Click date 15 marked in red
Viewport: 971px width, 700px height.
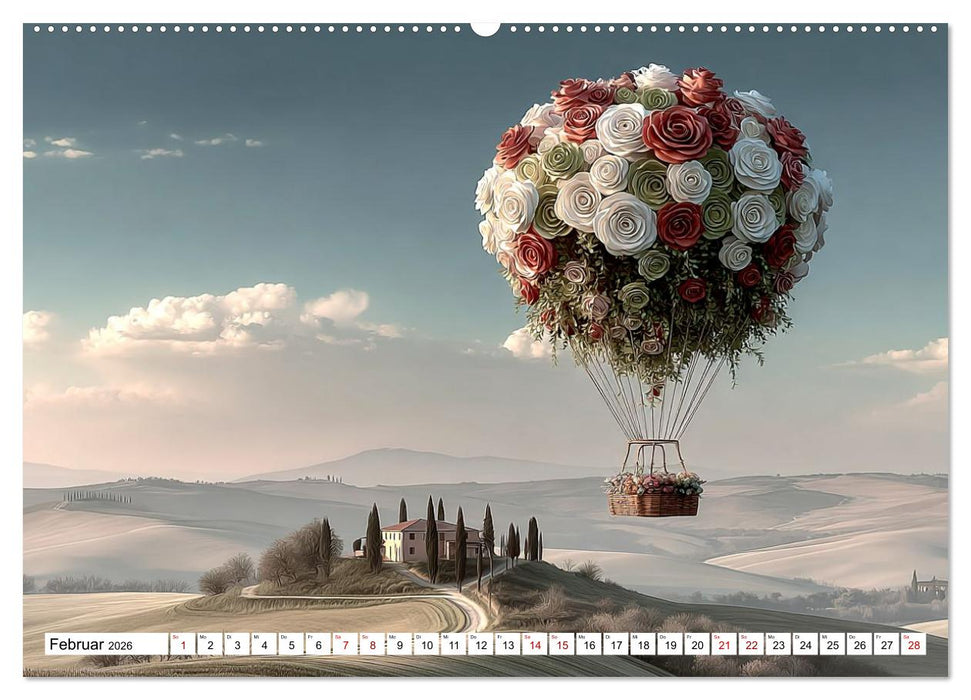tap(564, 646)
